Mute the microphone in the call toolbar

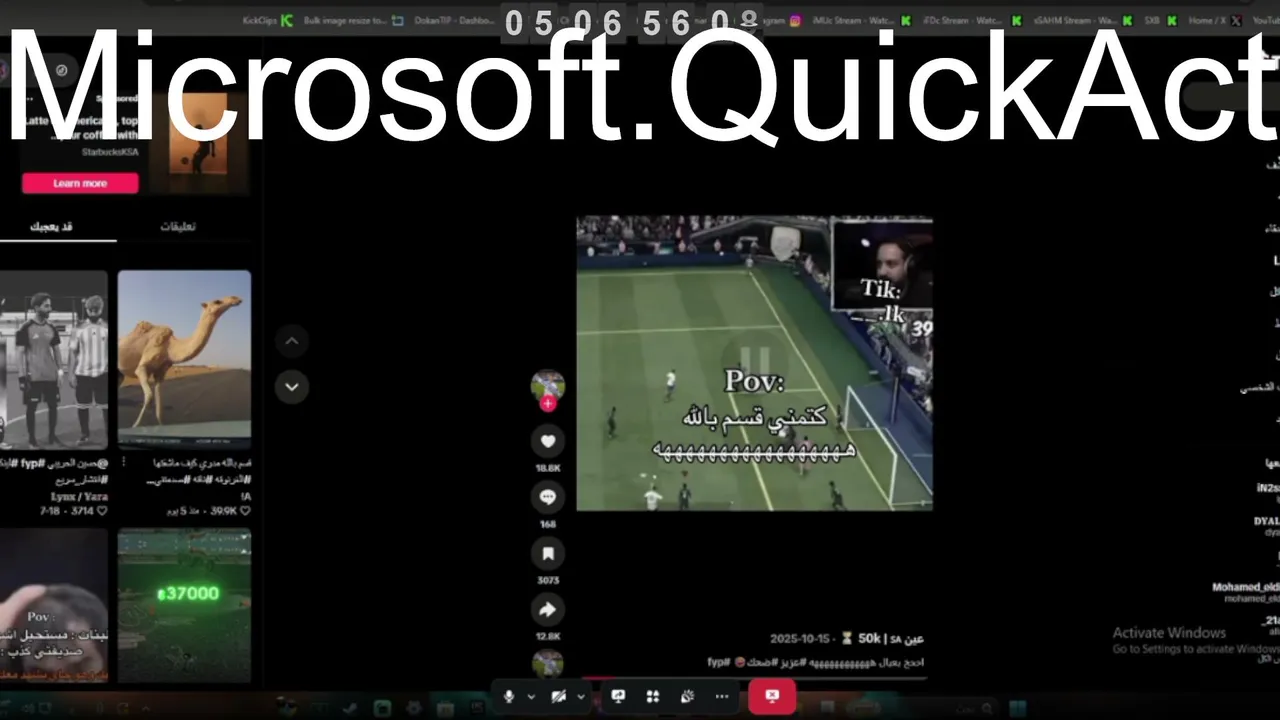click(x=509, y=696)
